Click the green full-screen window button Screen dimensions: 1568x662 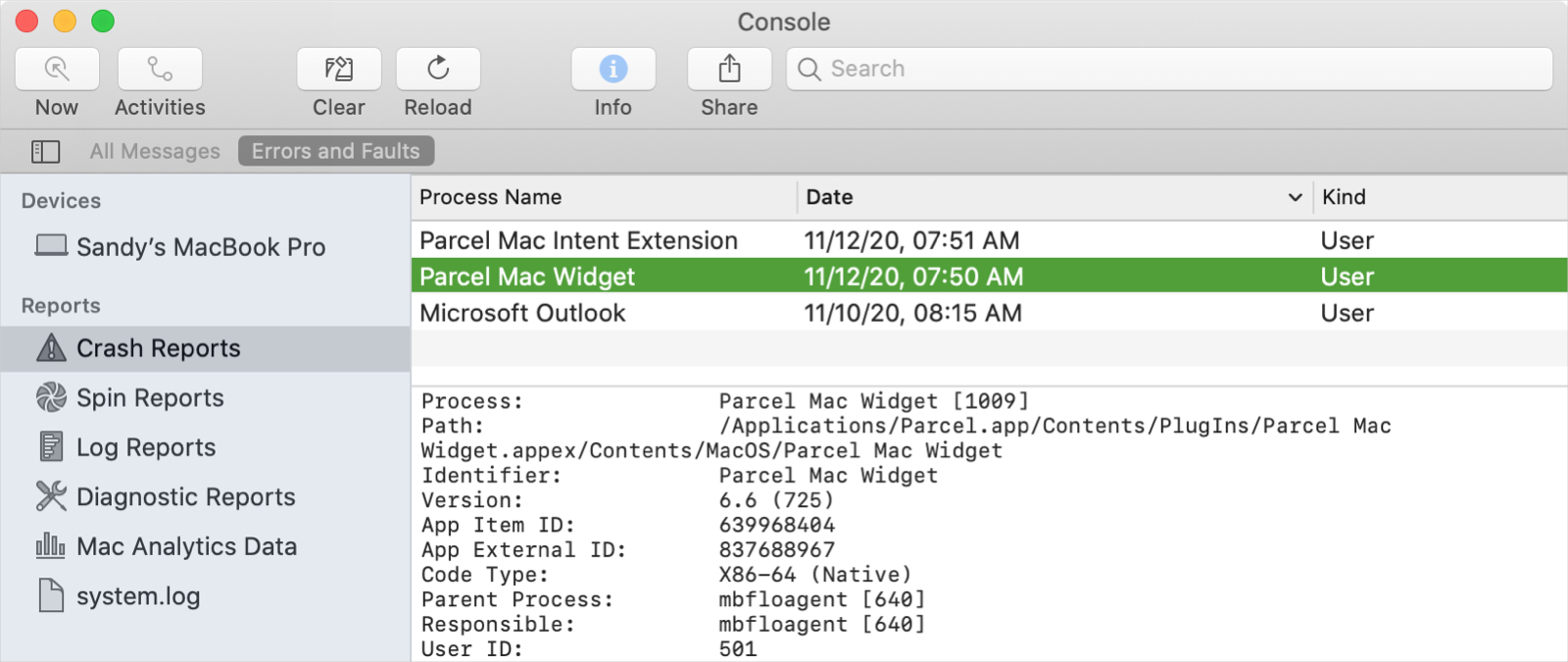[x=103, y=21]
